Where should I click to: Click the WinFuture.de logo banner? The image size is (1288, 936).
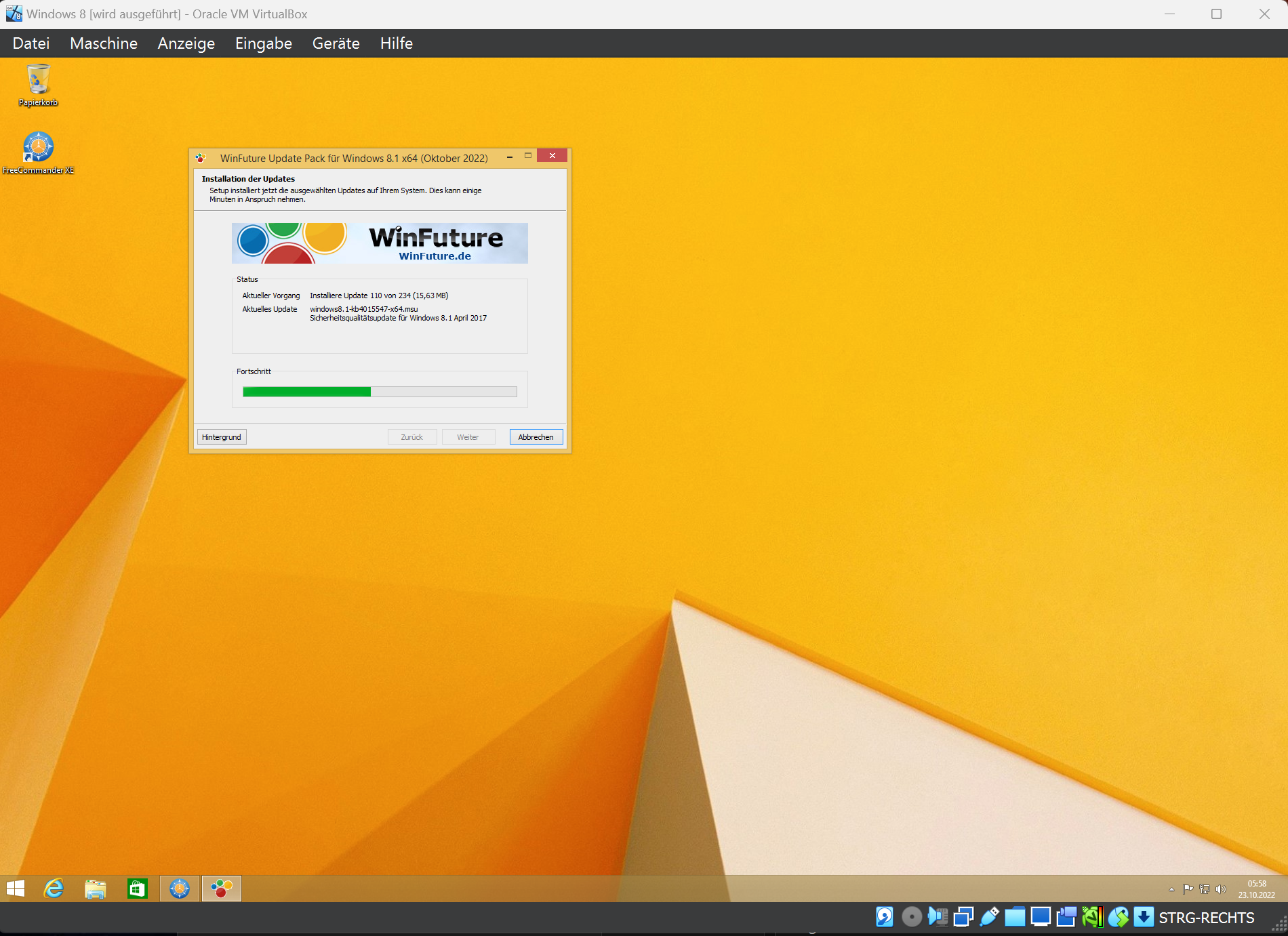[380, 243]
